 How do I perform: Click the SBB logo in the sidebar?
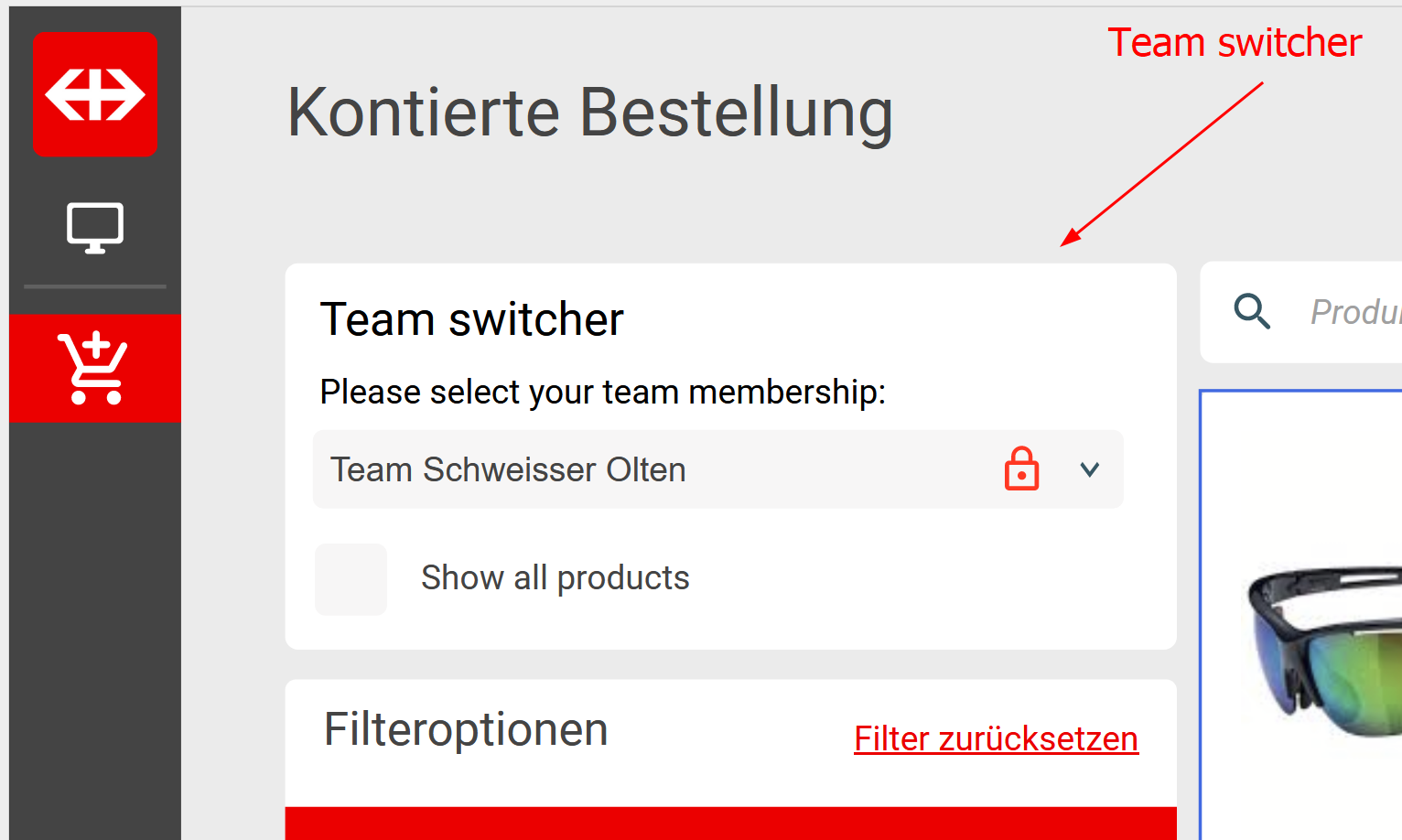(x=94, y=94)
